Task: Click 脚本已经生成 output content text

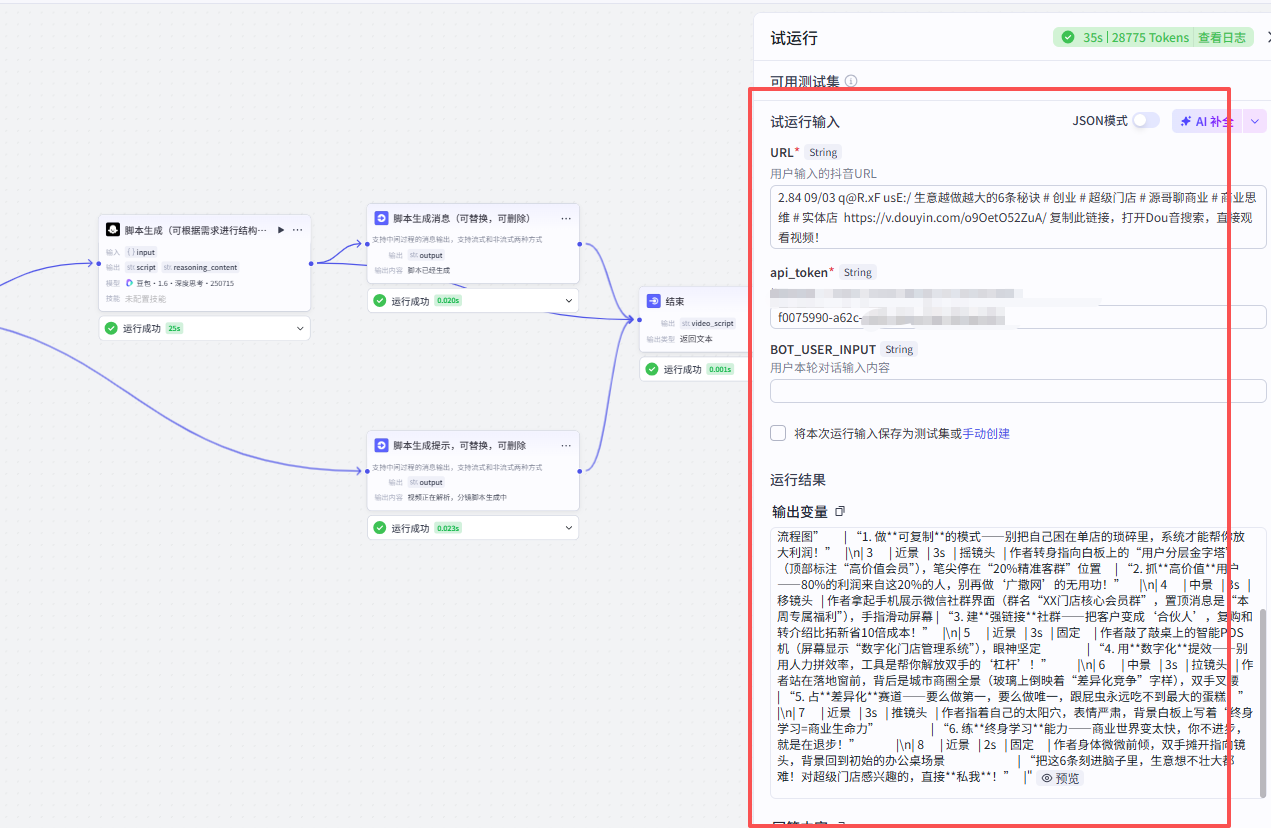Action: point(428,270)
